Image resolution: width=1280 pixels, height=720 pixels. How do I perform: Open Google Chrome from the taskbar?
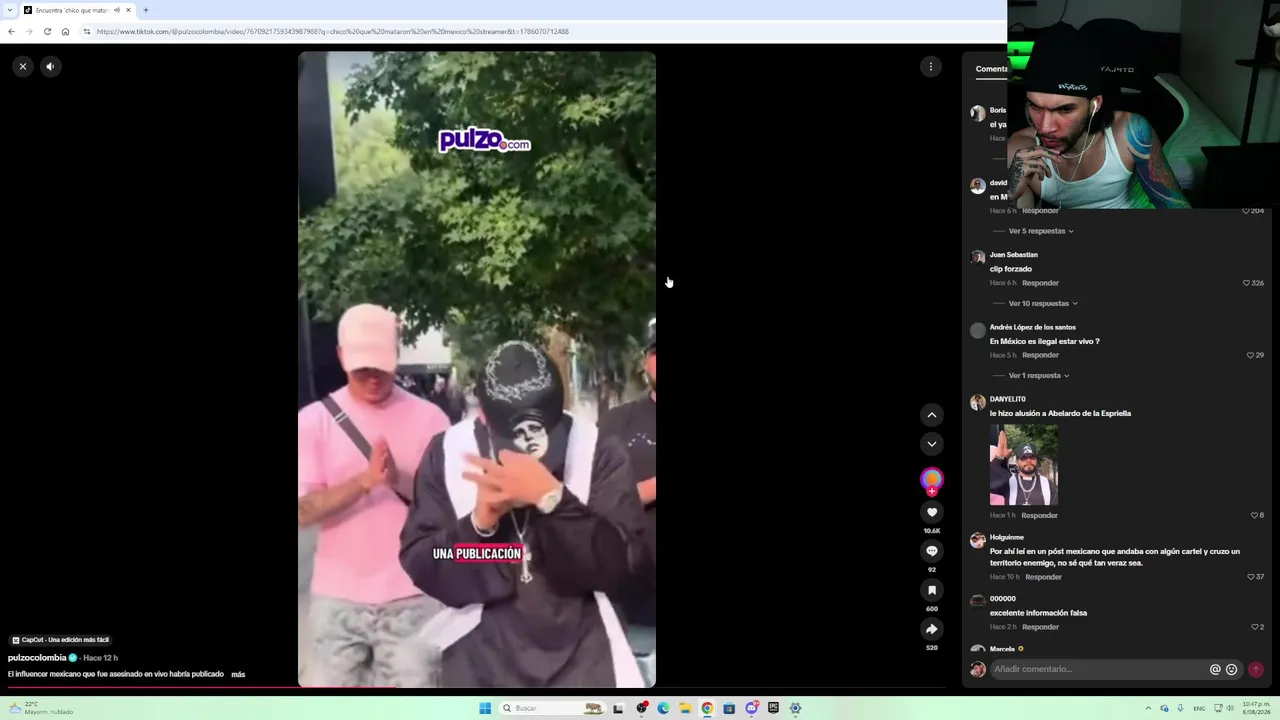[707, 708]
